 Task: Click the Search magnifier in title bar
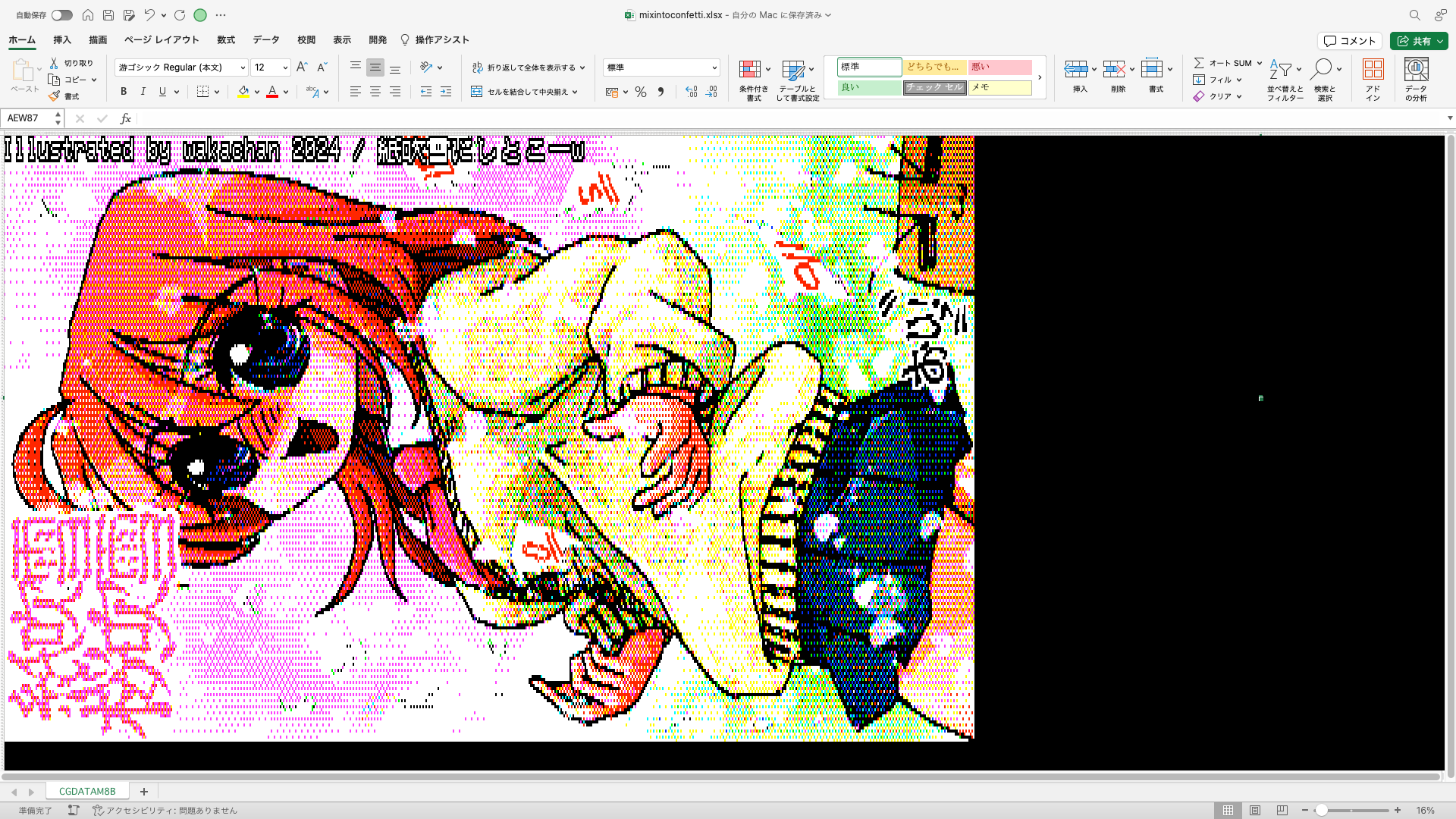pyautogui.click(x=1414, y=15)
